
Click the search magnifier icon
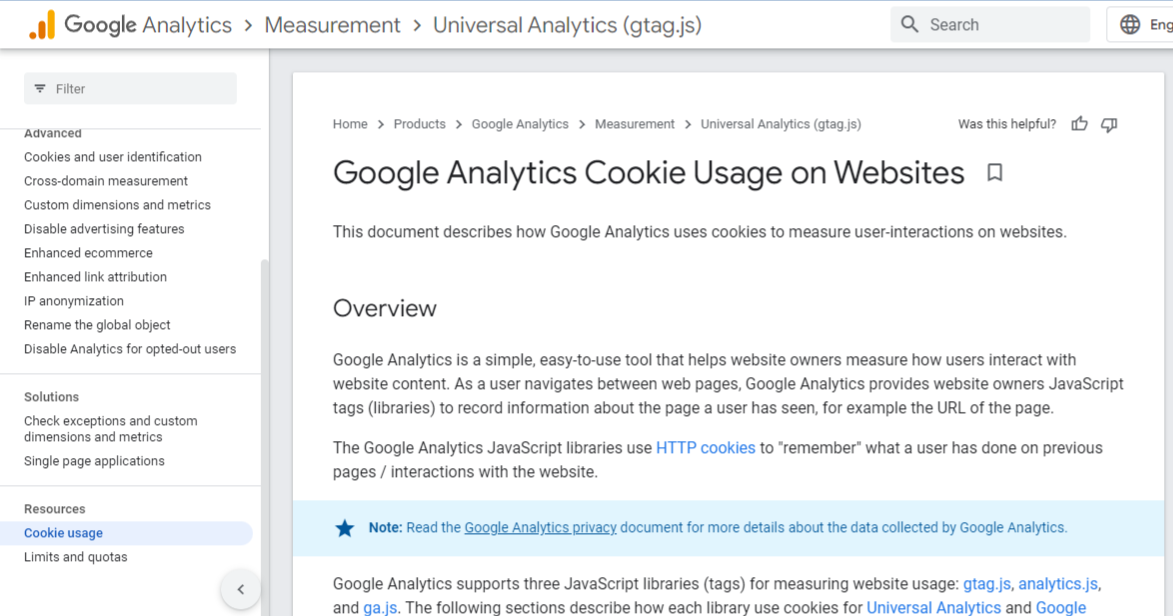pyautogui.click(x=909, y=25)
